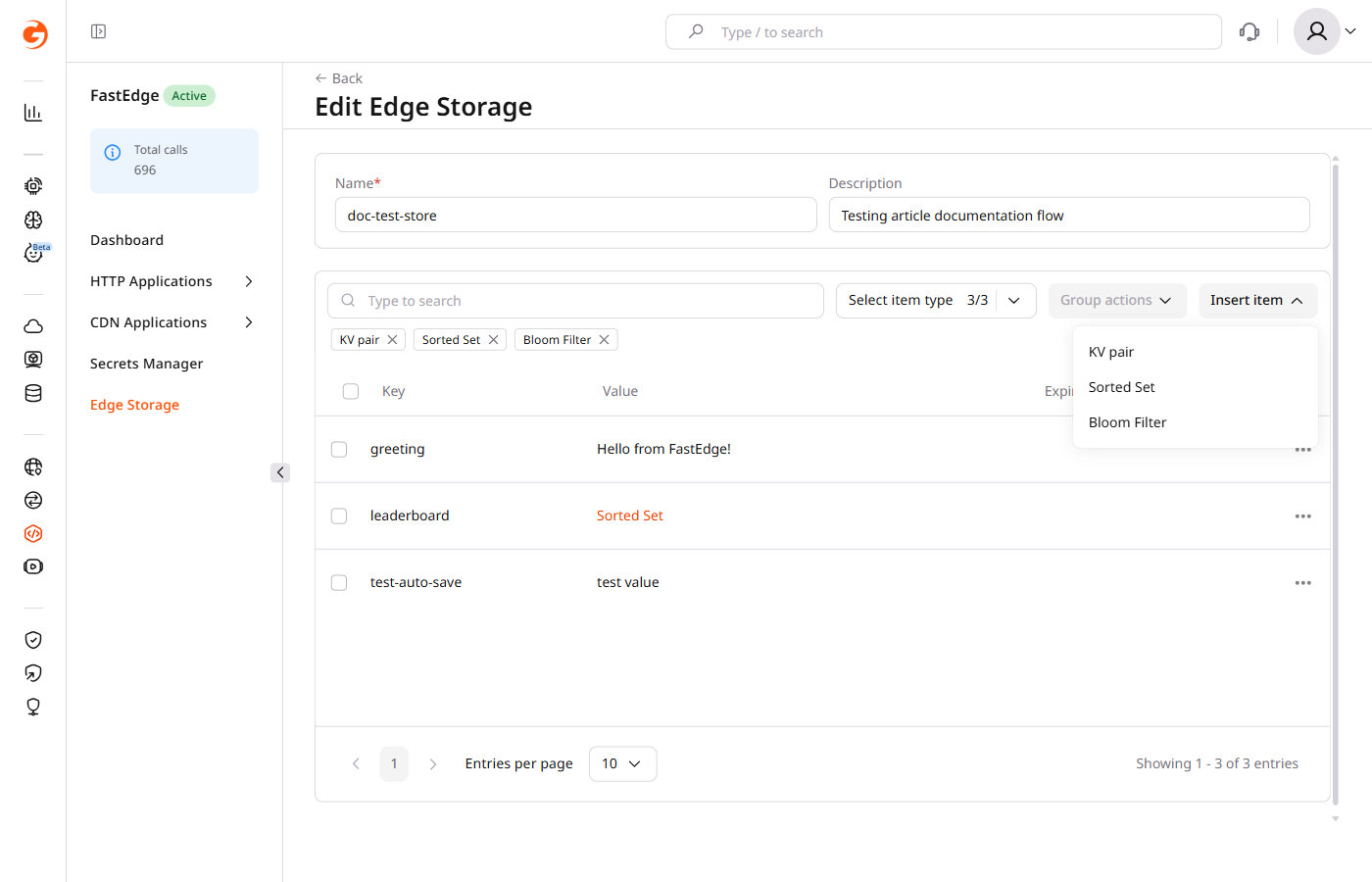The image size is (1372, 882).
Task: Expand HTTP Applications submenu
Action: (x=249, y=281)
